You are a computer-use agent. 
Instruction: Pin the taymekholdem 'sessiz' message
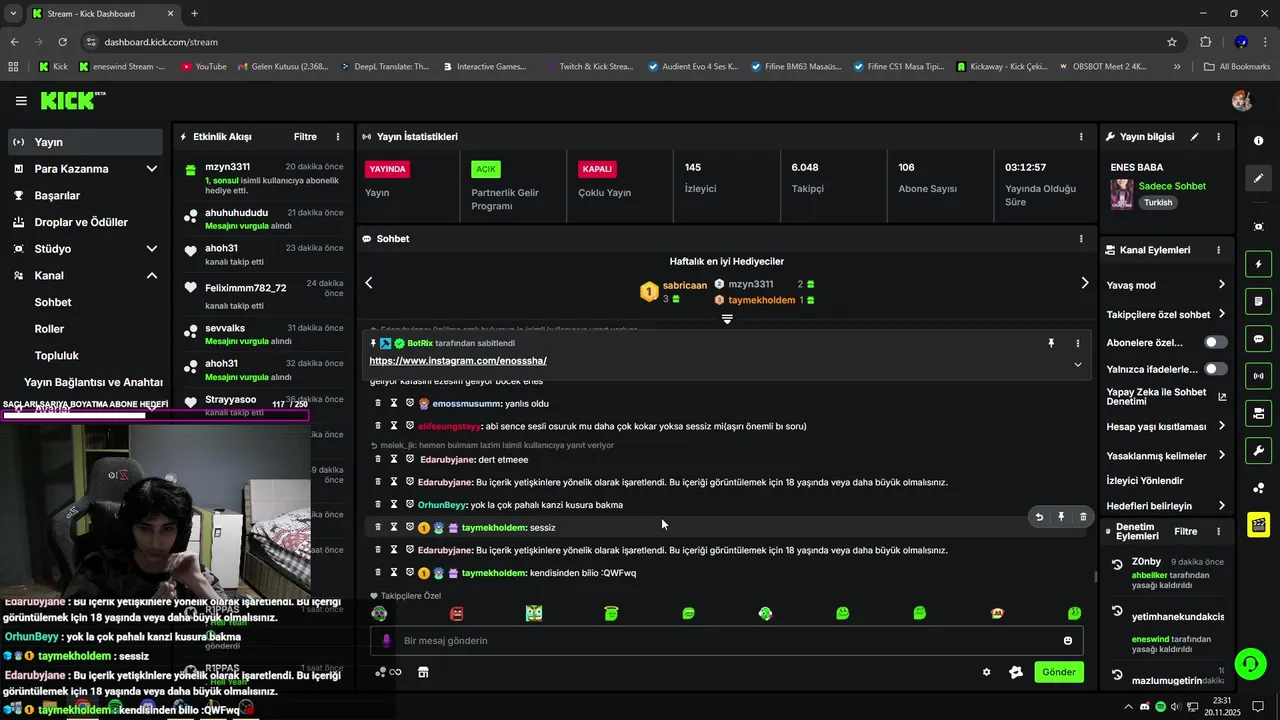1061,517
